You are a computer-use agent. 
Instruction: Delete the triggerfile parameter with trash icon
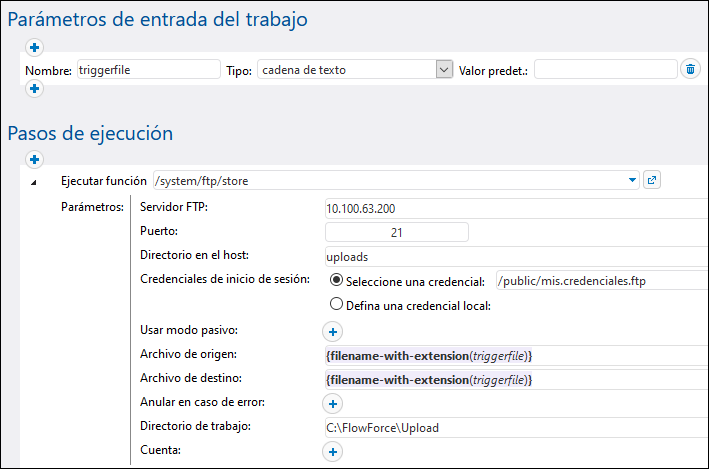pos(690,69)
